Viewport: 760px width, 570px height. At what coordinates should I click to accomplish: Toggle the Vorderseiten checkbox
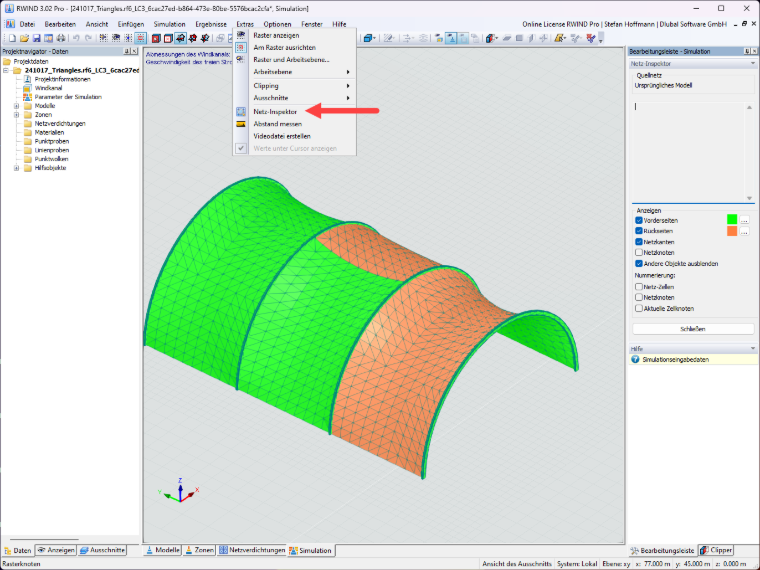(x=639, y=220)
